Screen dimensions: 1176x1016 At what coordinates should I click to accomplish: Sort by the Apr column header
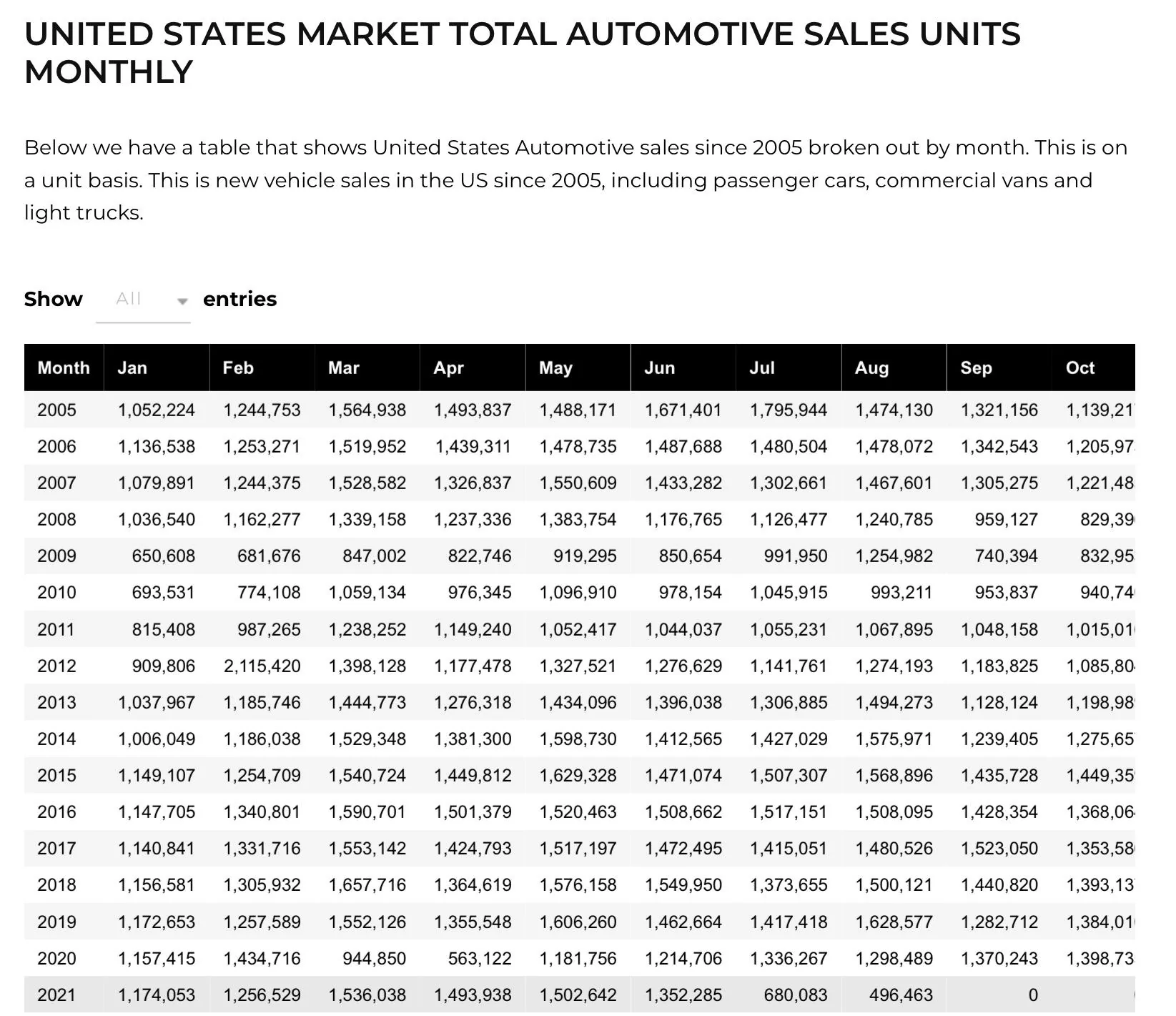(473, 368)
